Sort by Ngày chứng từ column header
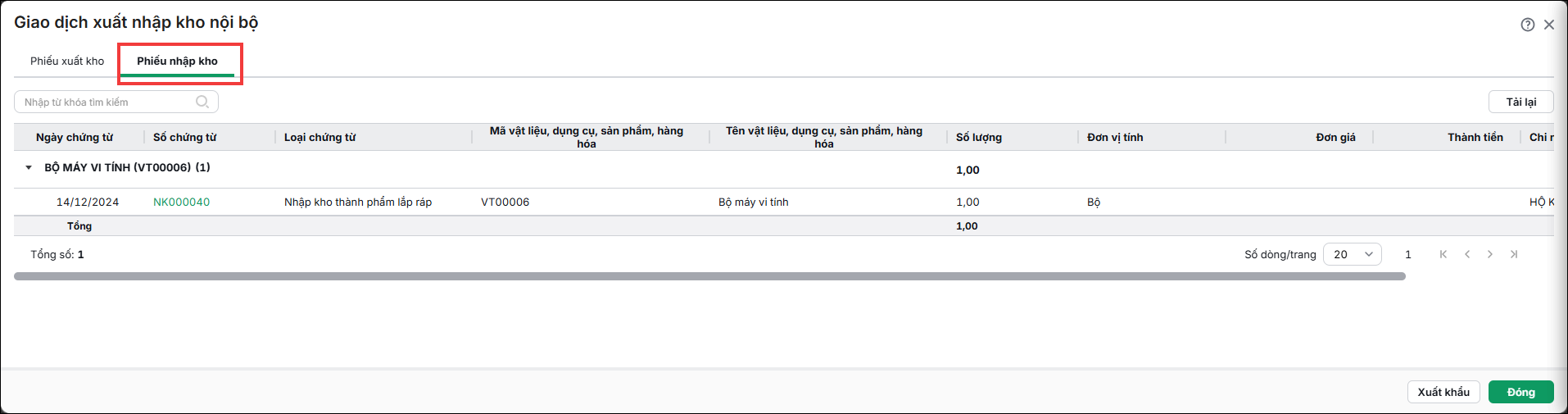Image resolution: width=1568 pixels, height=414 pixels. [x=75, y=137]
